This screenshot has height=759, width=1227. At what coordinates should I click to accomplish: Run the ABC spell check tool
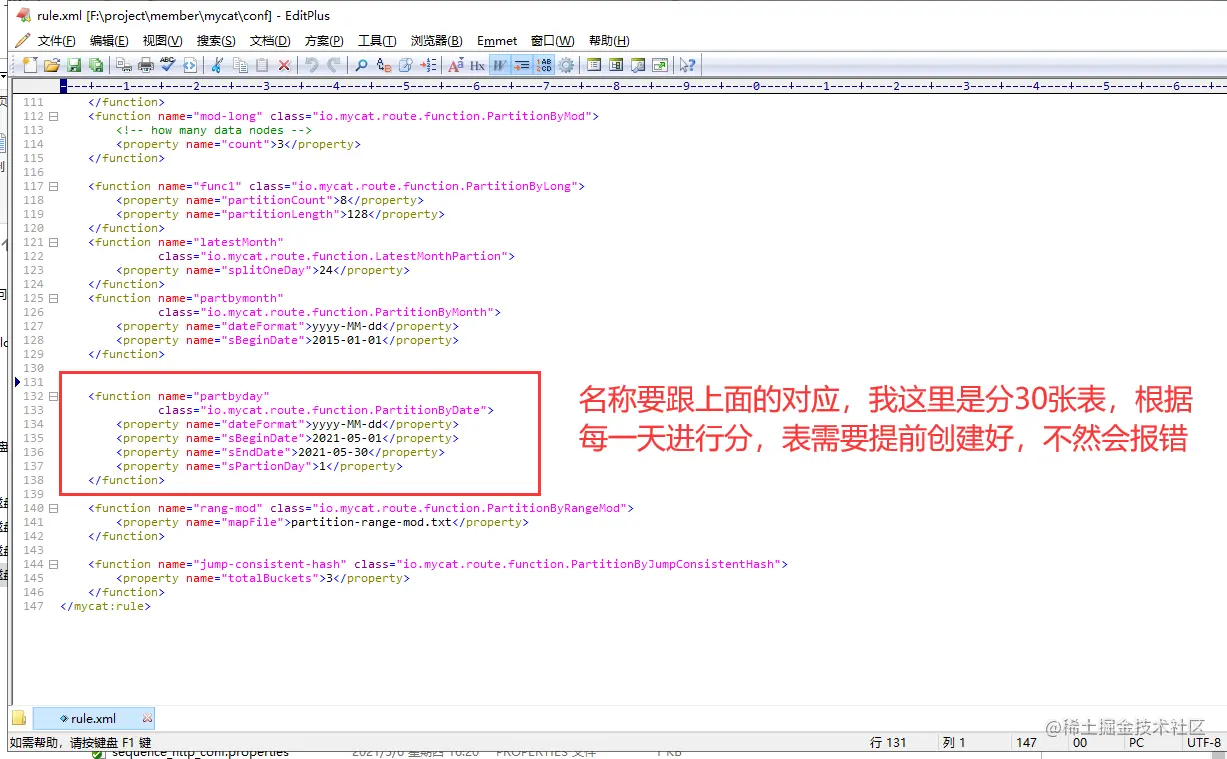click(168, 65)
